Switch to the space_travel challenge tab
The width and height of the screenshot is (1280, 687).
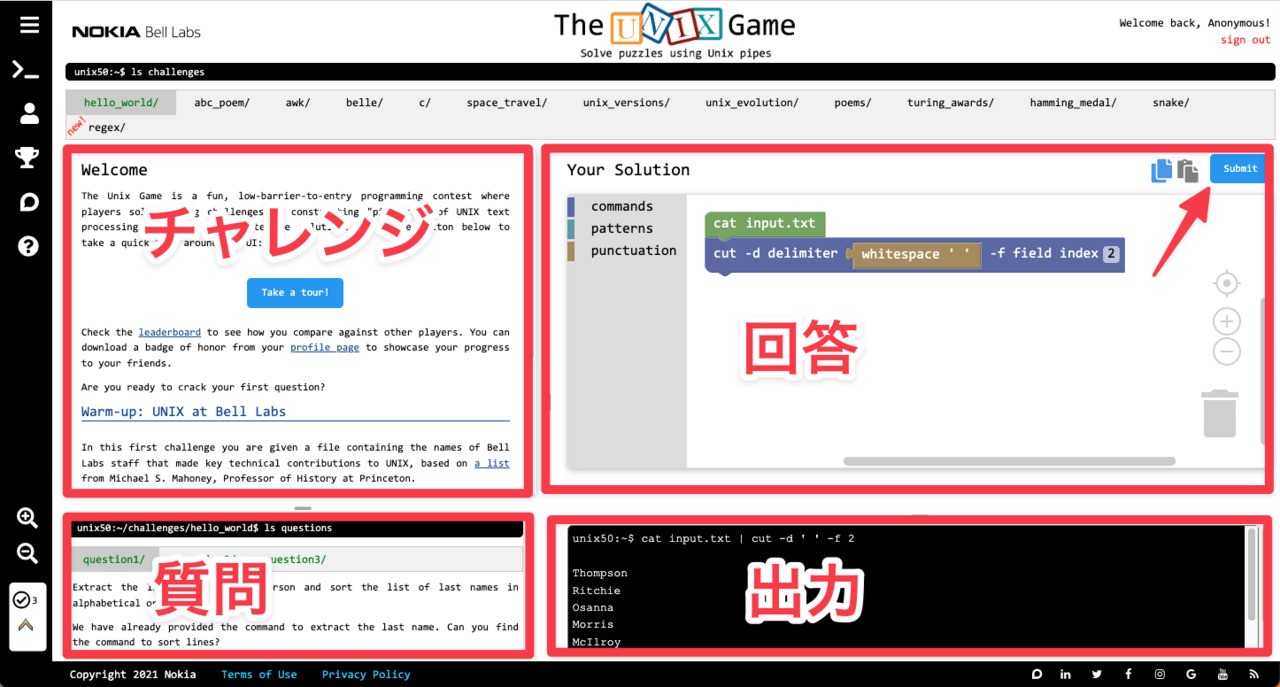coord(507,101)
